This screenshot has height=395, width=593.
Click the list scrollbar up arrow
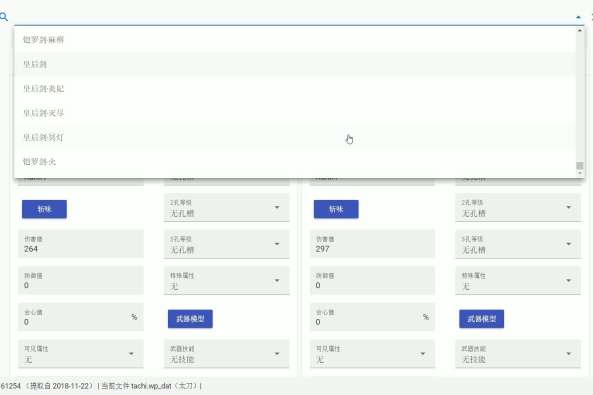(x=579, y=30)
